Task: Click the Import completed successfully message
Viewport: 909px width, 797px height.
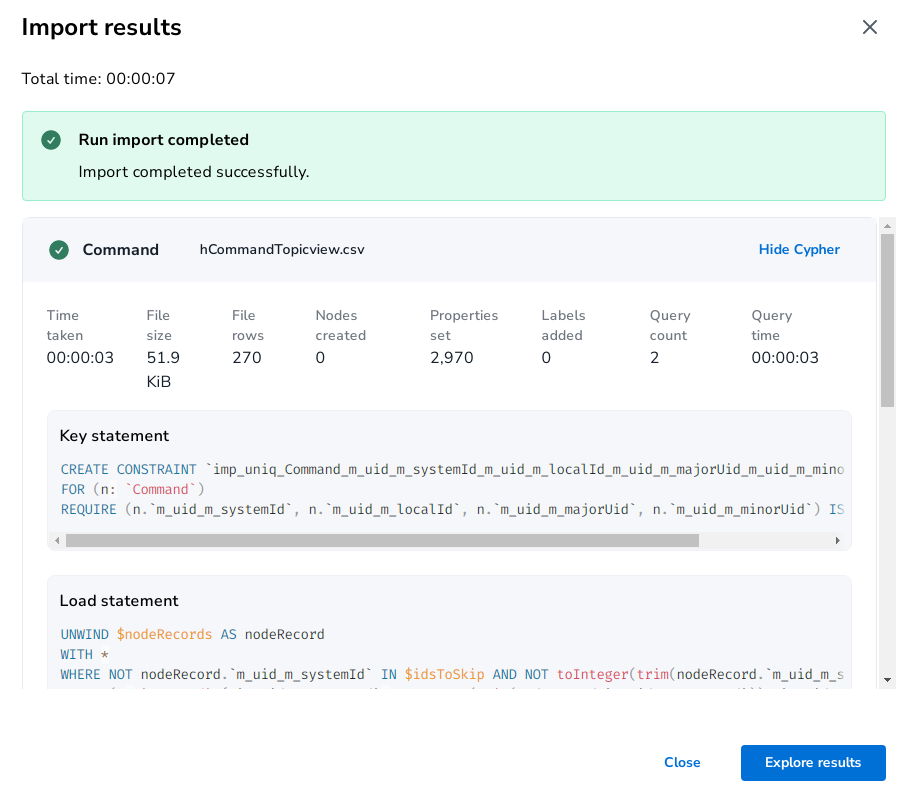Action: (194, 172)
